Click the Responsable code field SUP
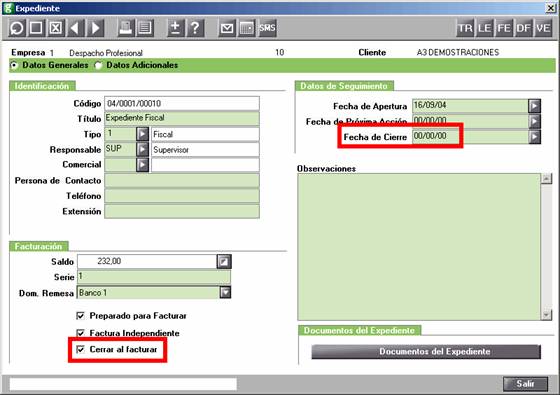 [x=120, y=149]
